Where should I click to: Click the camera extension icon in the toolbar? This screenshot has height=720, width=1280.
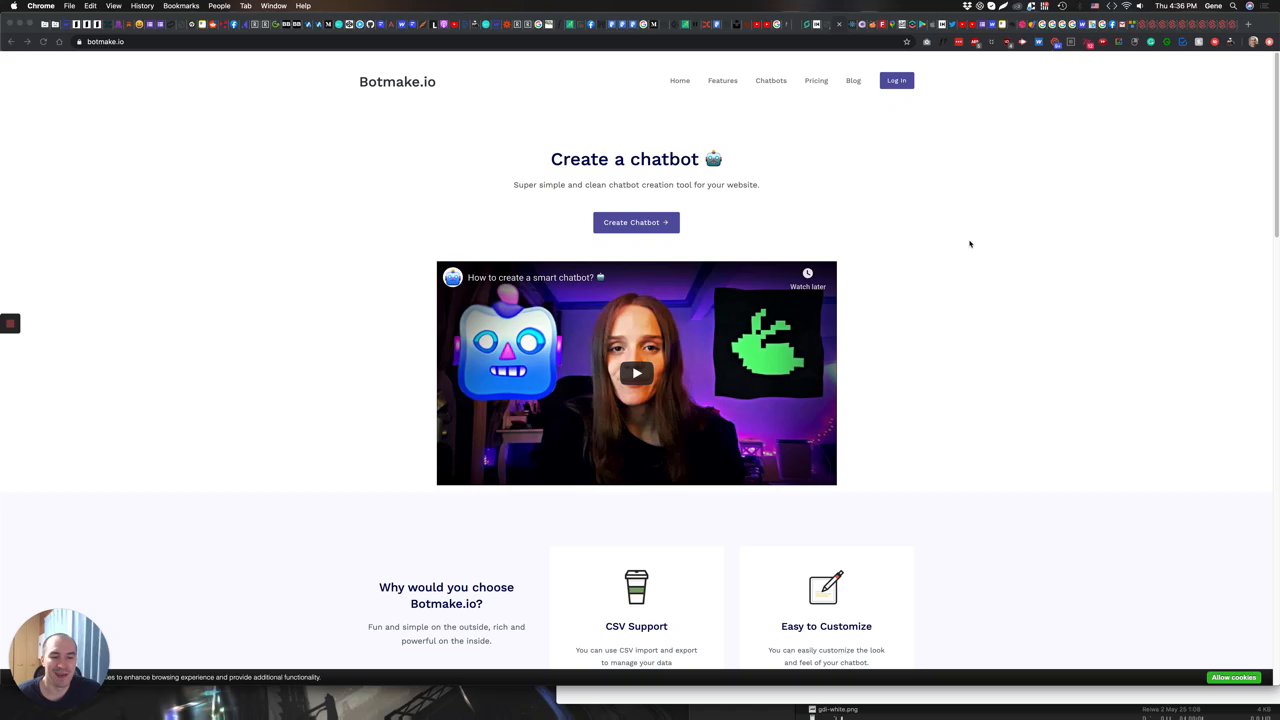point(926,42)
